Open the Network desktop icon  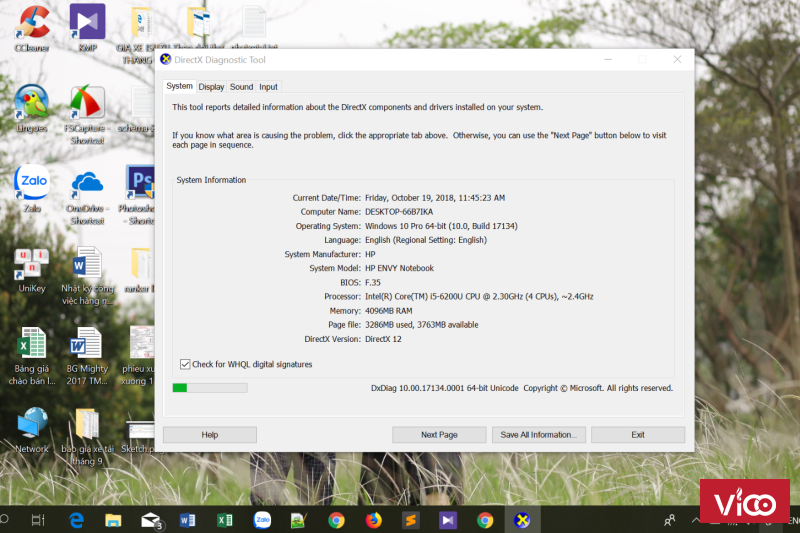(32, 430)
